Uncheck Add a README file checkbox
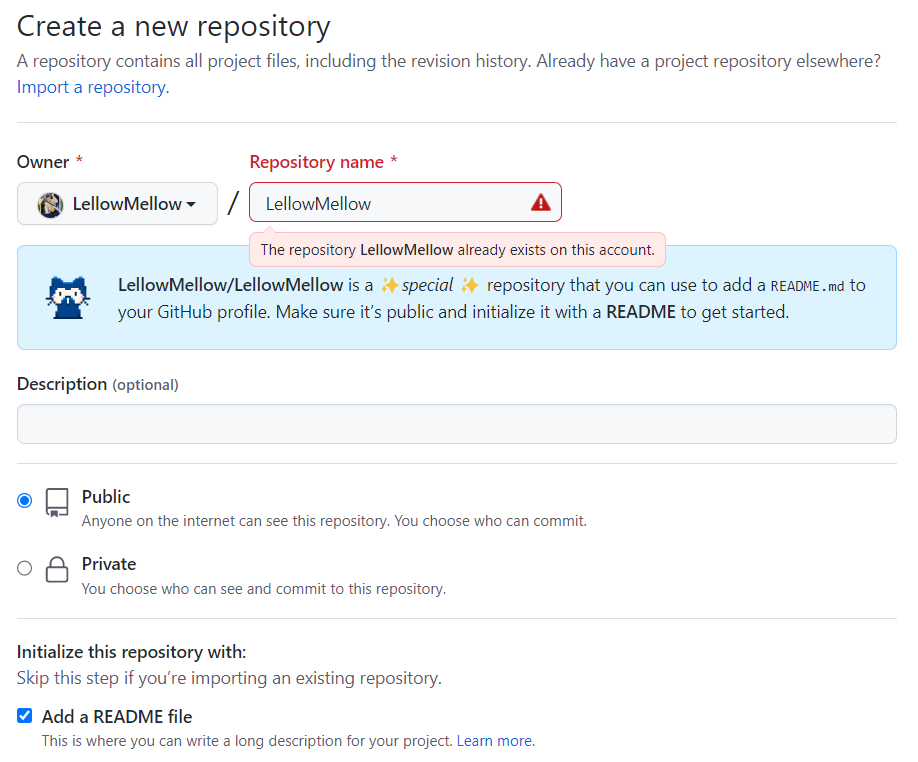 (25, 715)
